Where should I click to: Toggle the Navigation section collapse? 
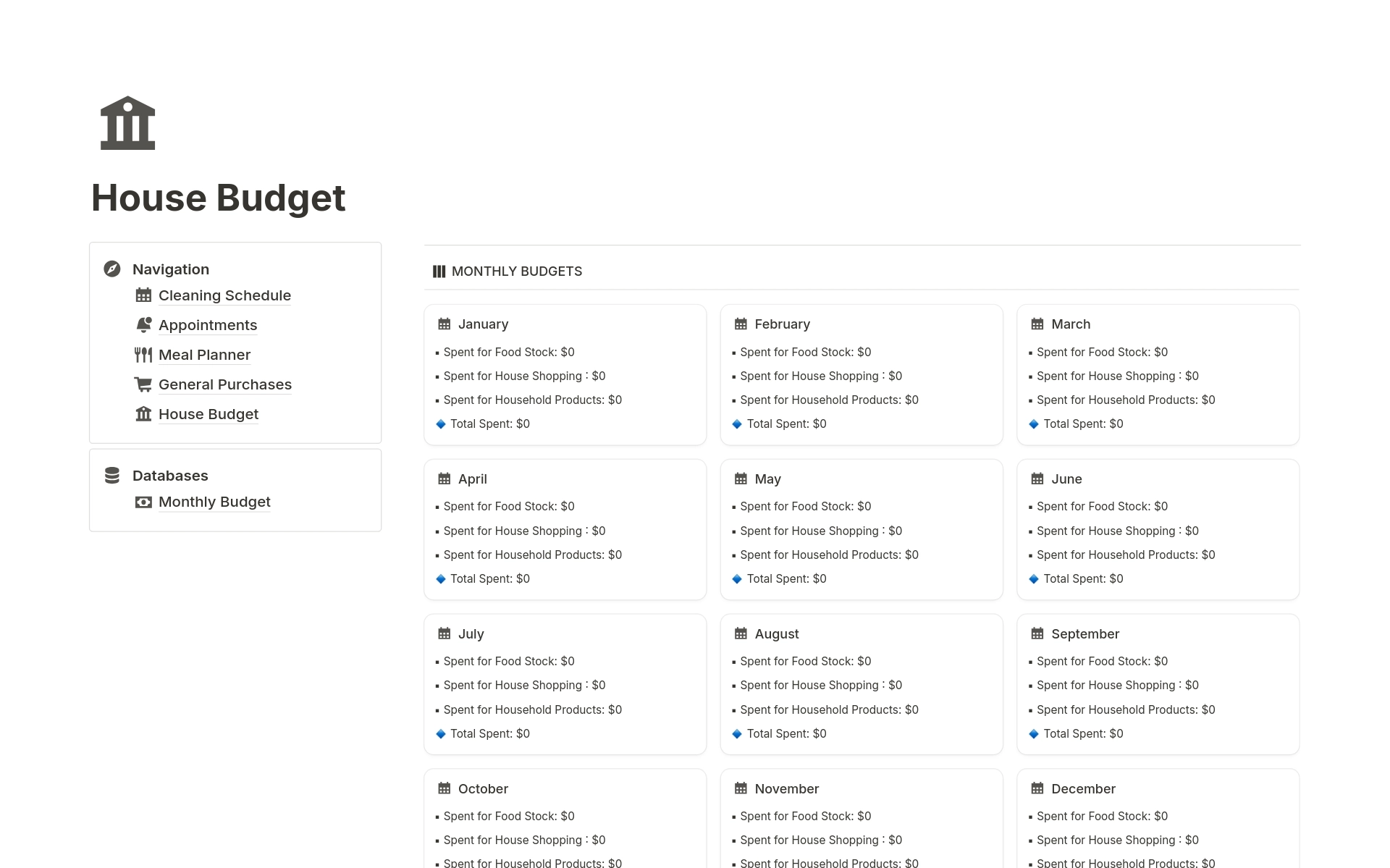pyautogui.click(x=113, y=268)
